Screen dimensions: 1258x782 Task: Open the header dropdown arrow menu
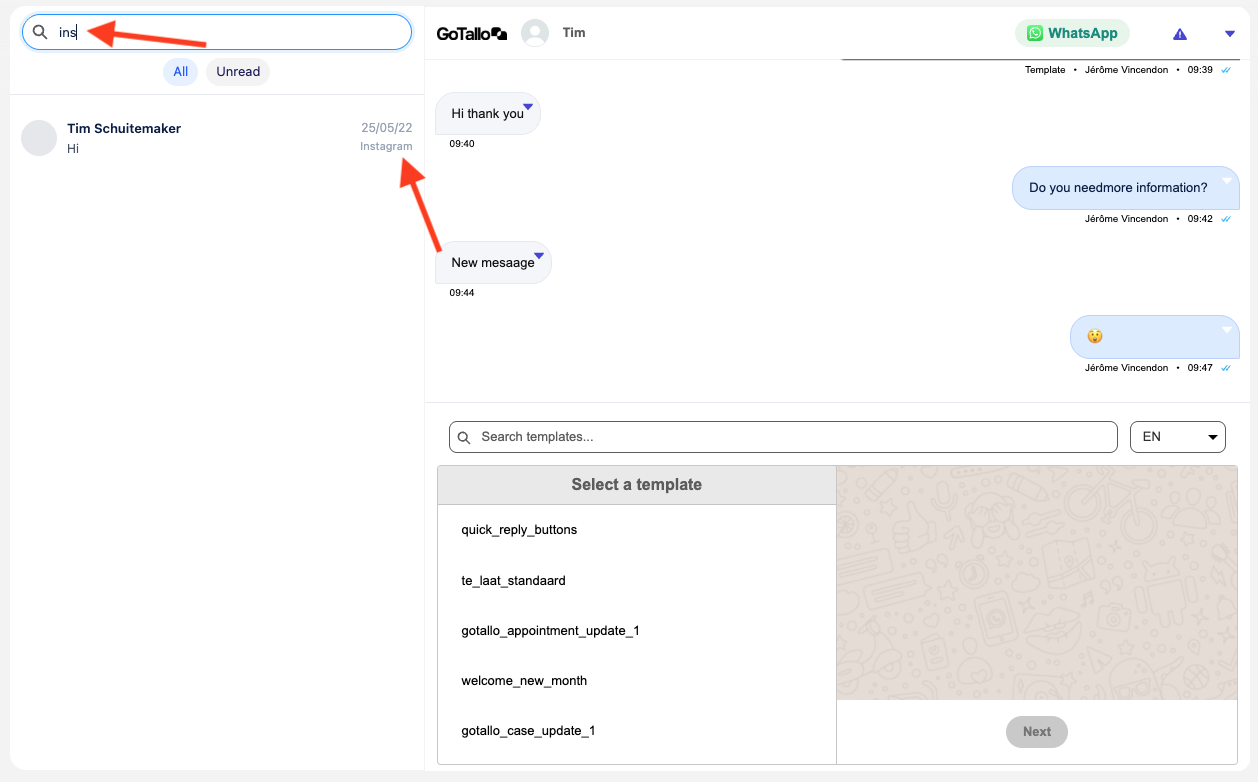point(1230,34)
